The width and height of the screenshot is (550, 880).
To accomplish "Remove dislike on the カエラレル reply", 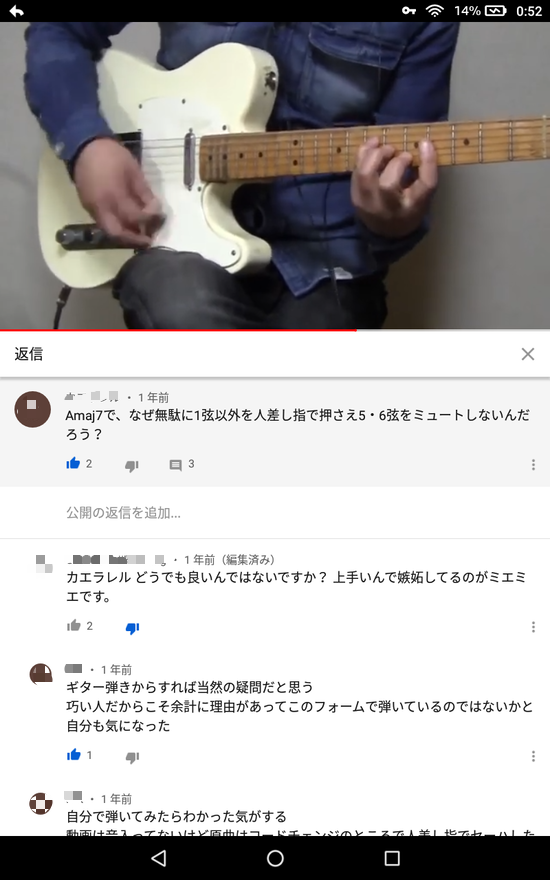I will click(x=132, y=627).
